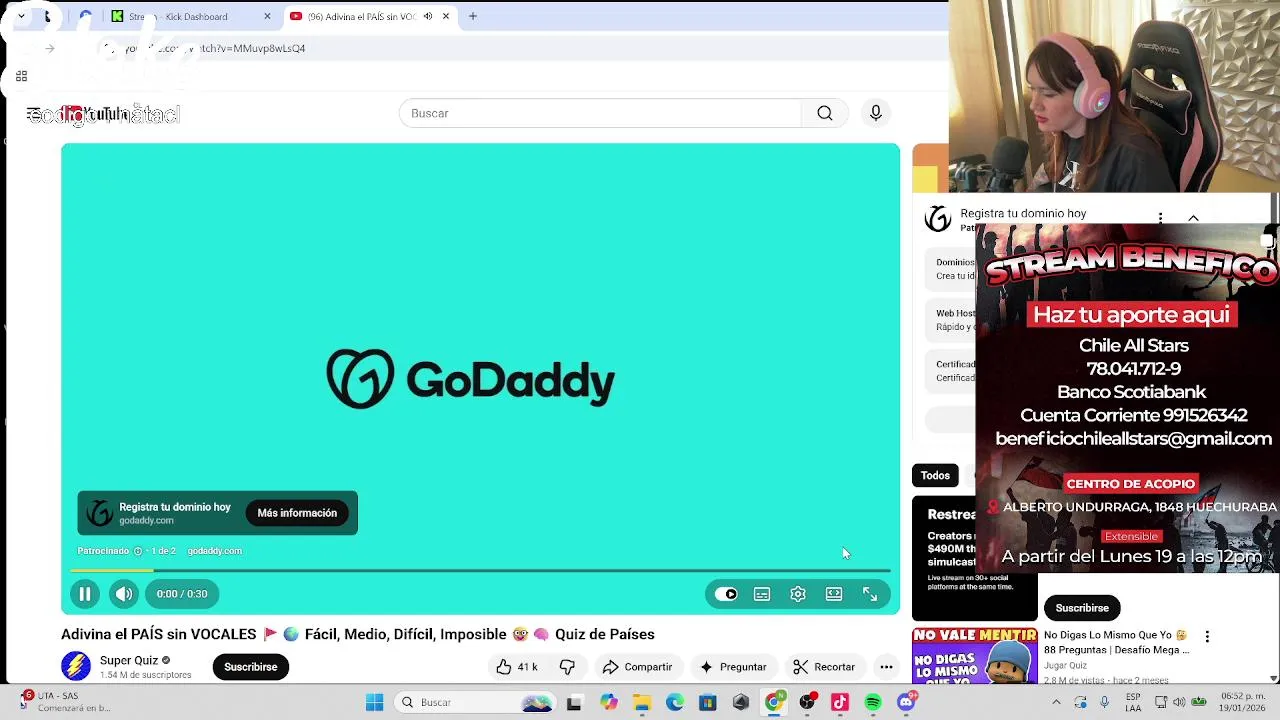Click the Más información ad button
Screen dimensions: 1280x720
coord(297,513)
